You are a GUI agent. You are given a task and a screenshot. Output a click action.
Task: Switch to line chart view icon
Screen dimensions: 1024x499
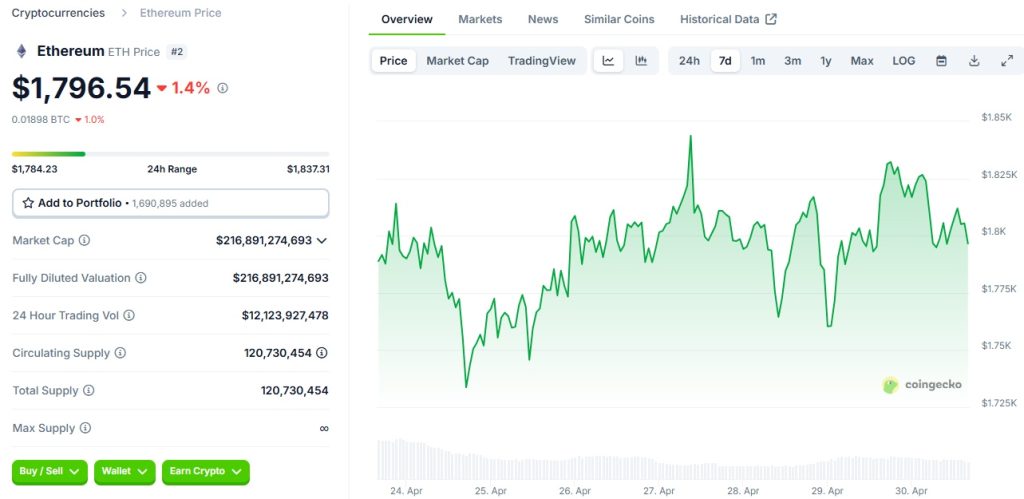point(608,61)
